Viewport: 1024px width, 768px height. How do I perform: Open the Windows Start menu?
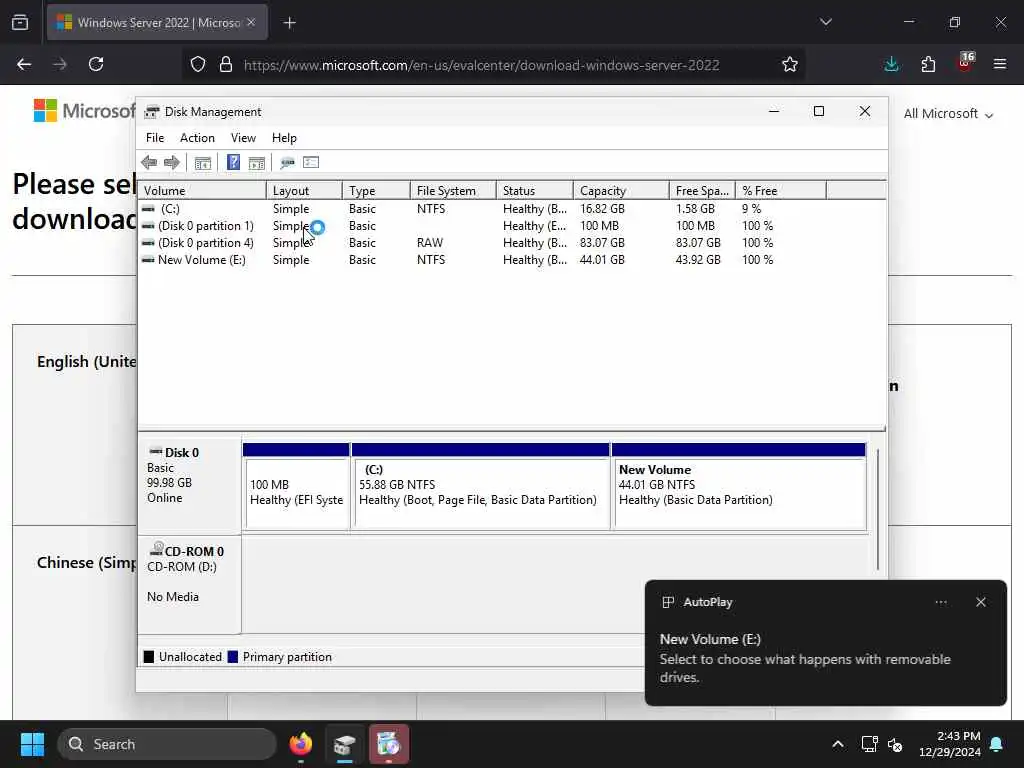[32, 744]
